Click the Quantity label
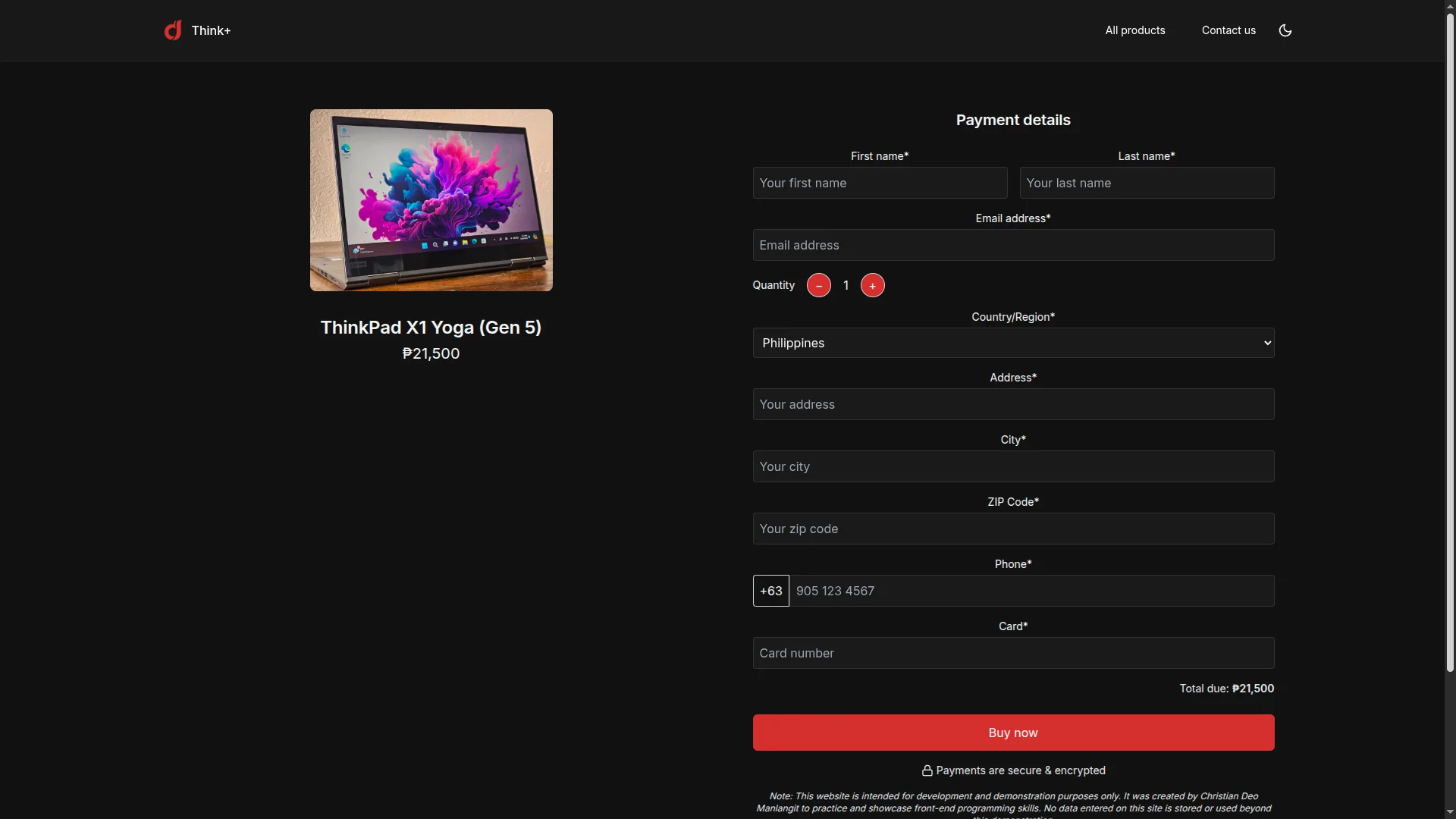 (773, 285)
